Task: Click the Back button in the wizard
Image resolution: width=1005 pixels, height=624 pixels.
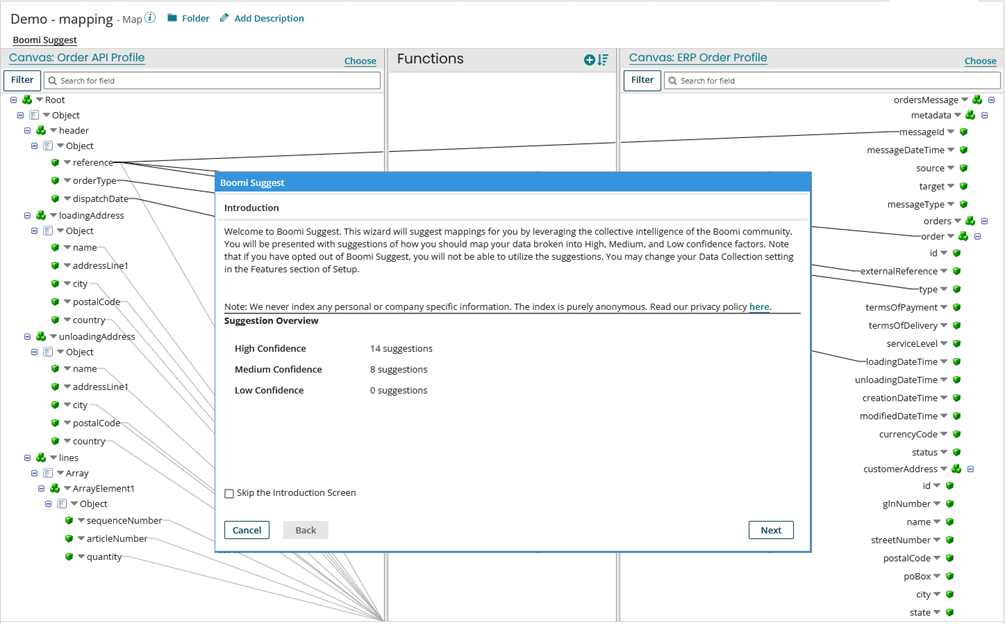Action: click(x=306, y=530)
